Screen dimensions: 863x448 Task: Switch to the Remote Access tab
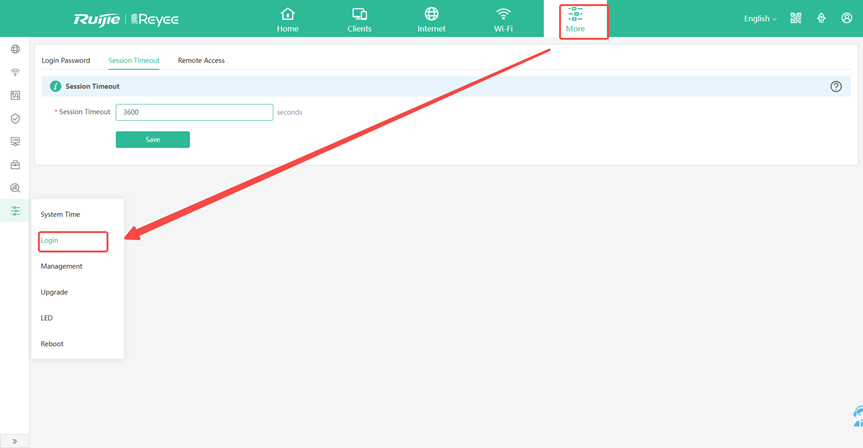pyautogui.click(x=201, y=61)
